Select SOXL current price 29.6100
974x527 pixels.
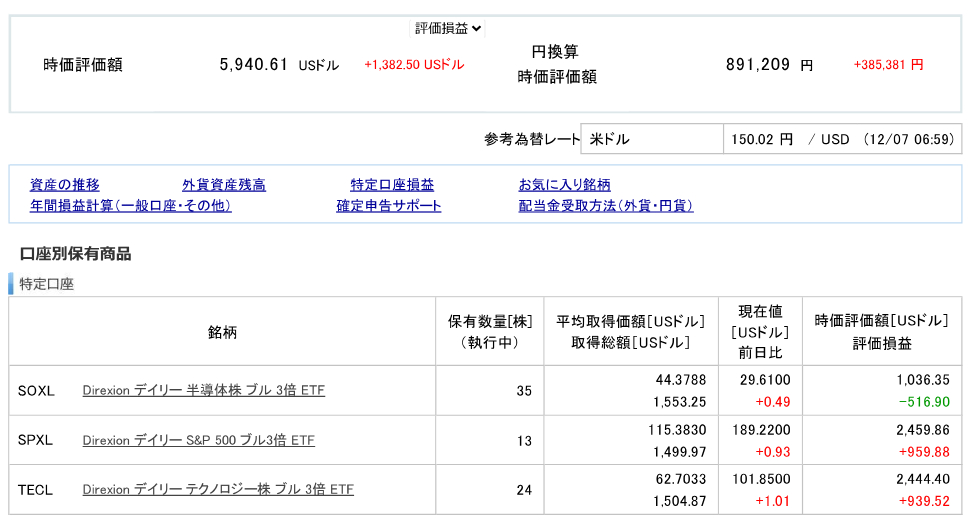coord(765,380)
